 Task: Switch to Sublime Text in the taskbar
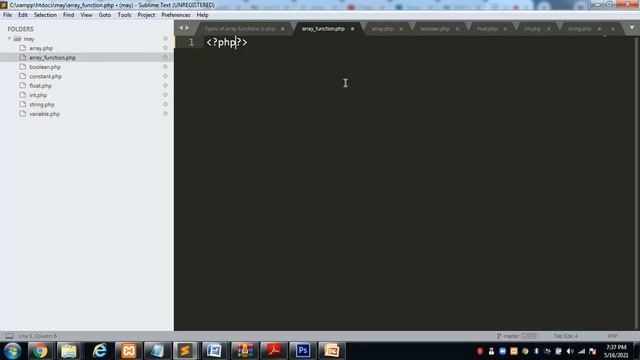pyautogui.click(x=185, y=351)
